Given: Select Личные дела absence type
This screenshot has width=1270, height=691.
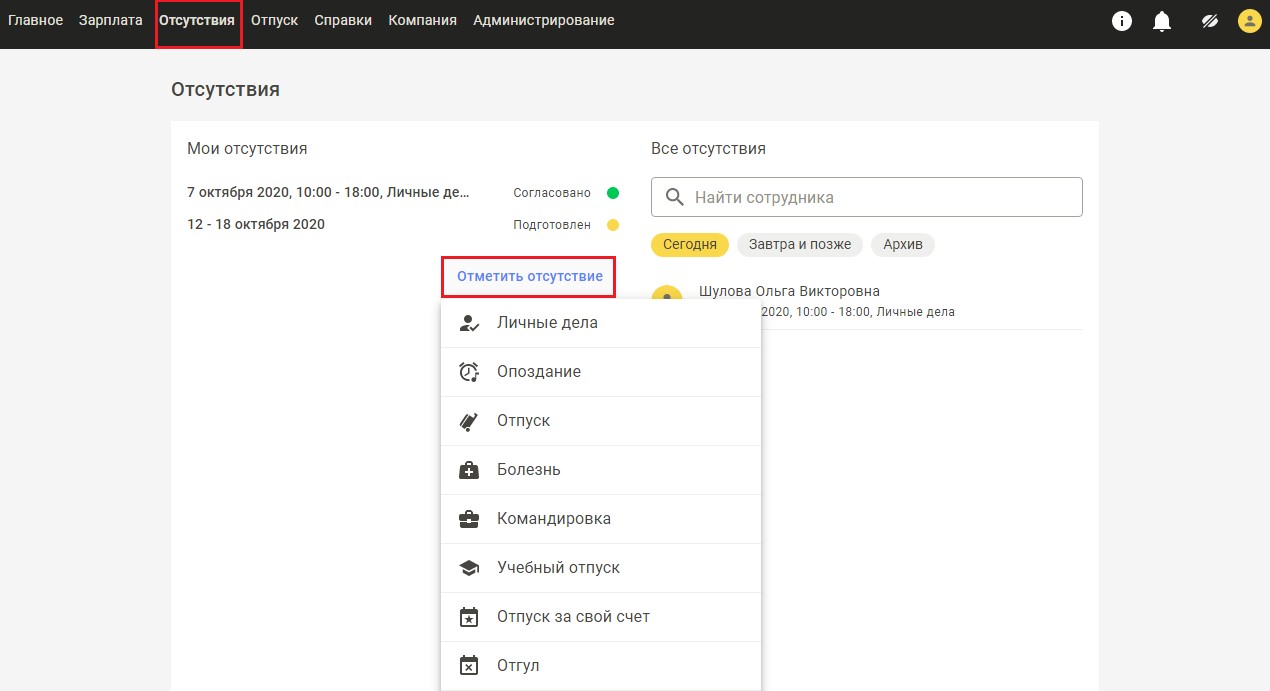Looking at the screenshot, I should coord(601,323).
